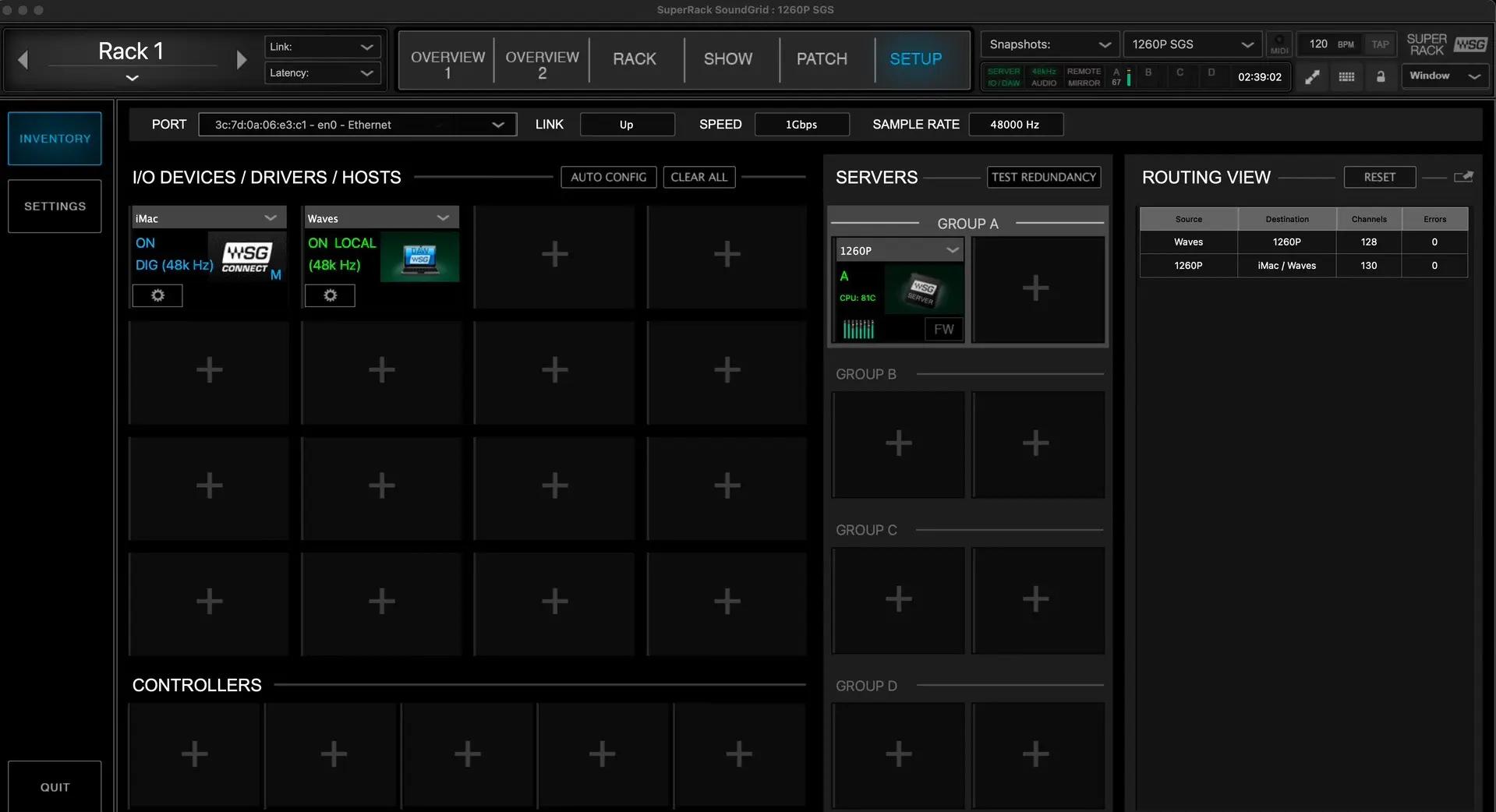Open Waves host settings gear

point(330,295)
